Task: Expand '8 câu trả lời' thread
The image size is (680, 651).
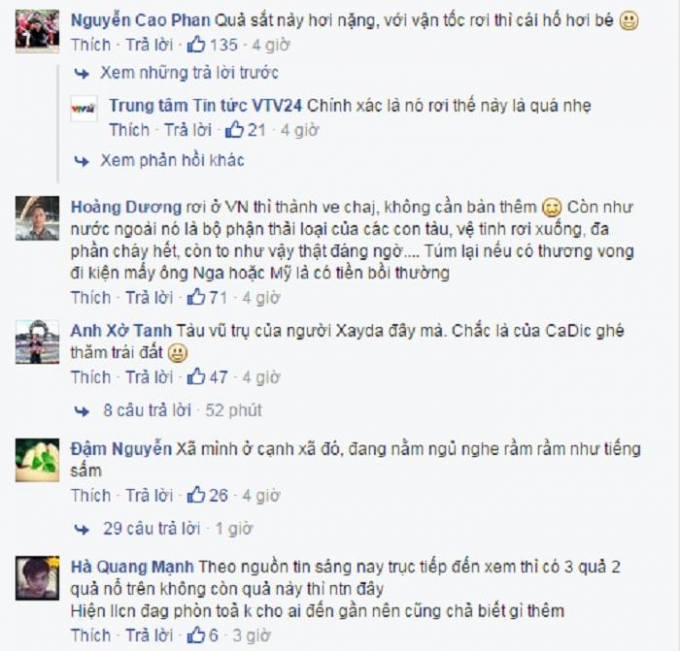Action: coord(147,410)
